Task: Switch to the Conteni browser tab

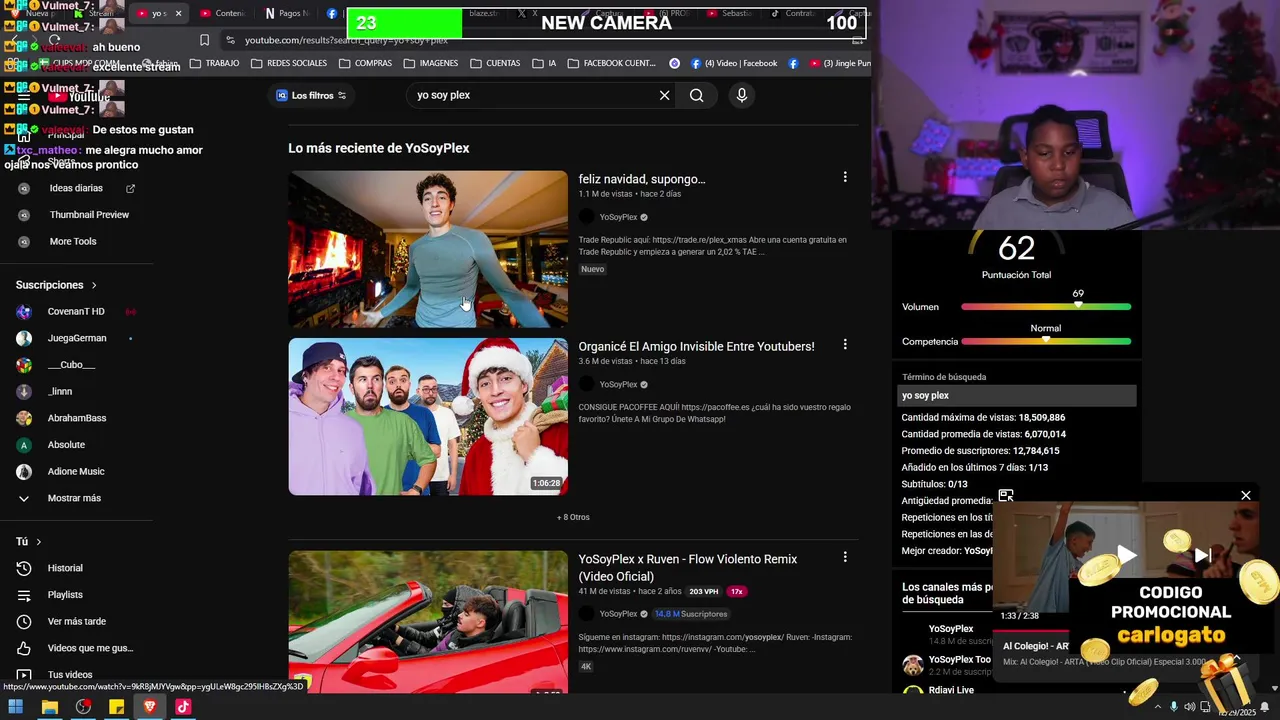Action: pyautogui.click(x=222, y=13)
